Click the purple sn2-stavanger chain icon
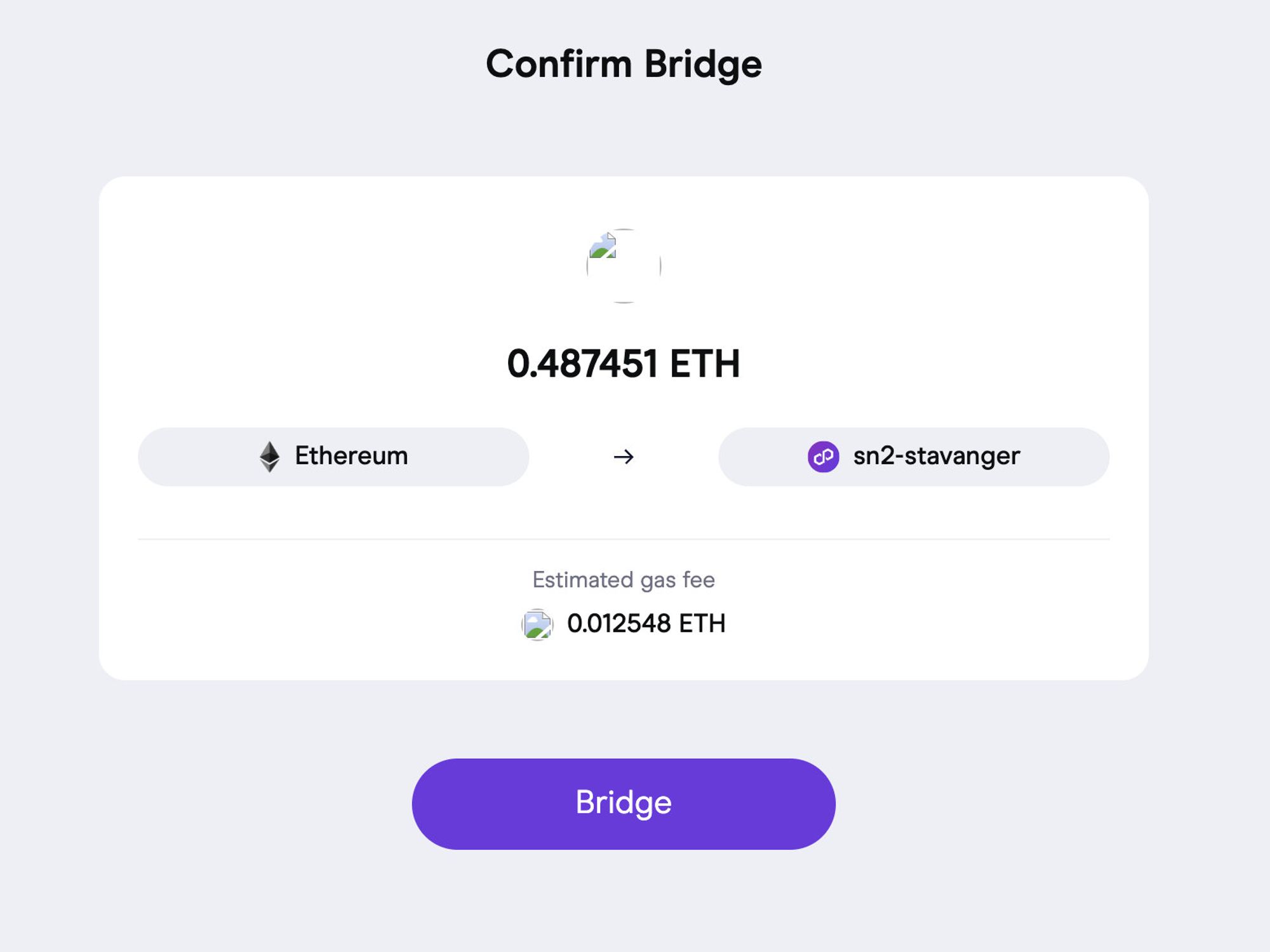 click(x=823, y=457)
